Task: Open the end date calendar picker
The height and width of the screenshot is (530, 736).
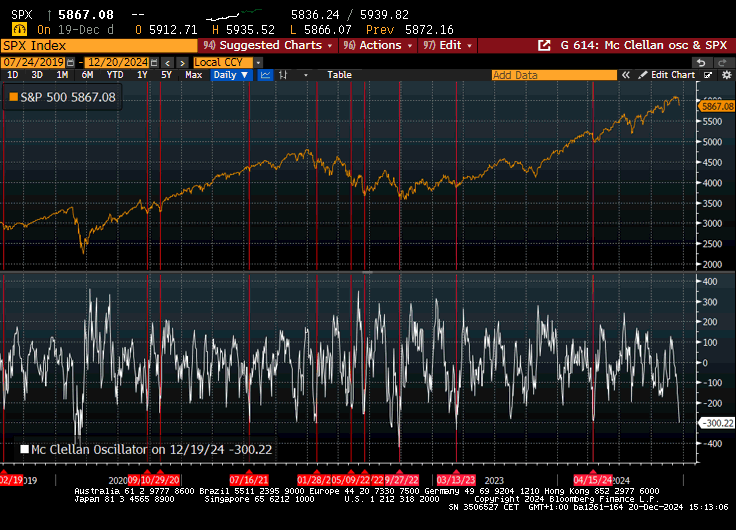Action: 154,62
